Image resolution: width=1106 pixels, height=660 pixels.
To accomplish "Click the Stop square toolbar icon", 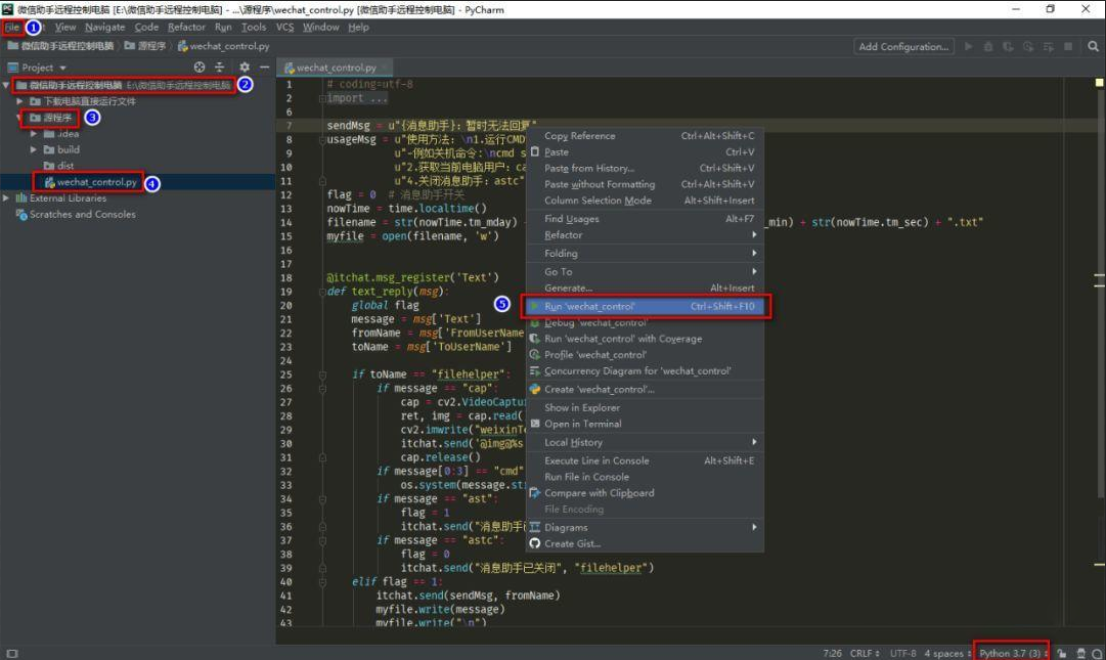I will coord(1068,47).
